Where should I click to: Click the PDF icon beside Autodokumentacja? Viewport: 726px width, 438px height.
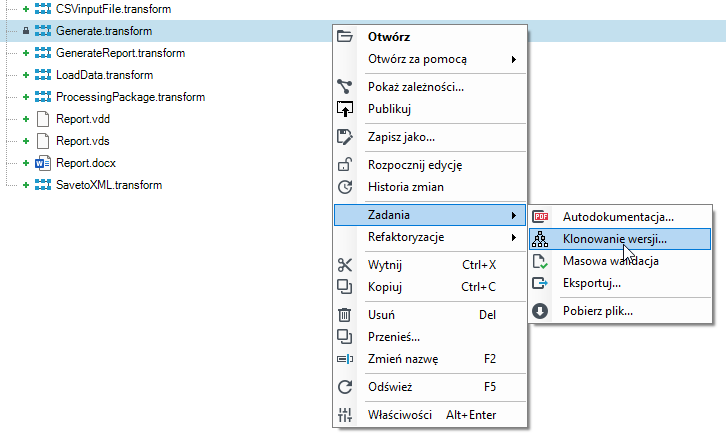coord(540,217)
